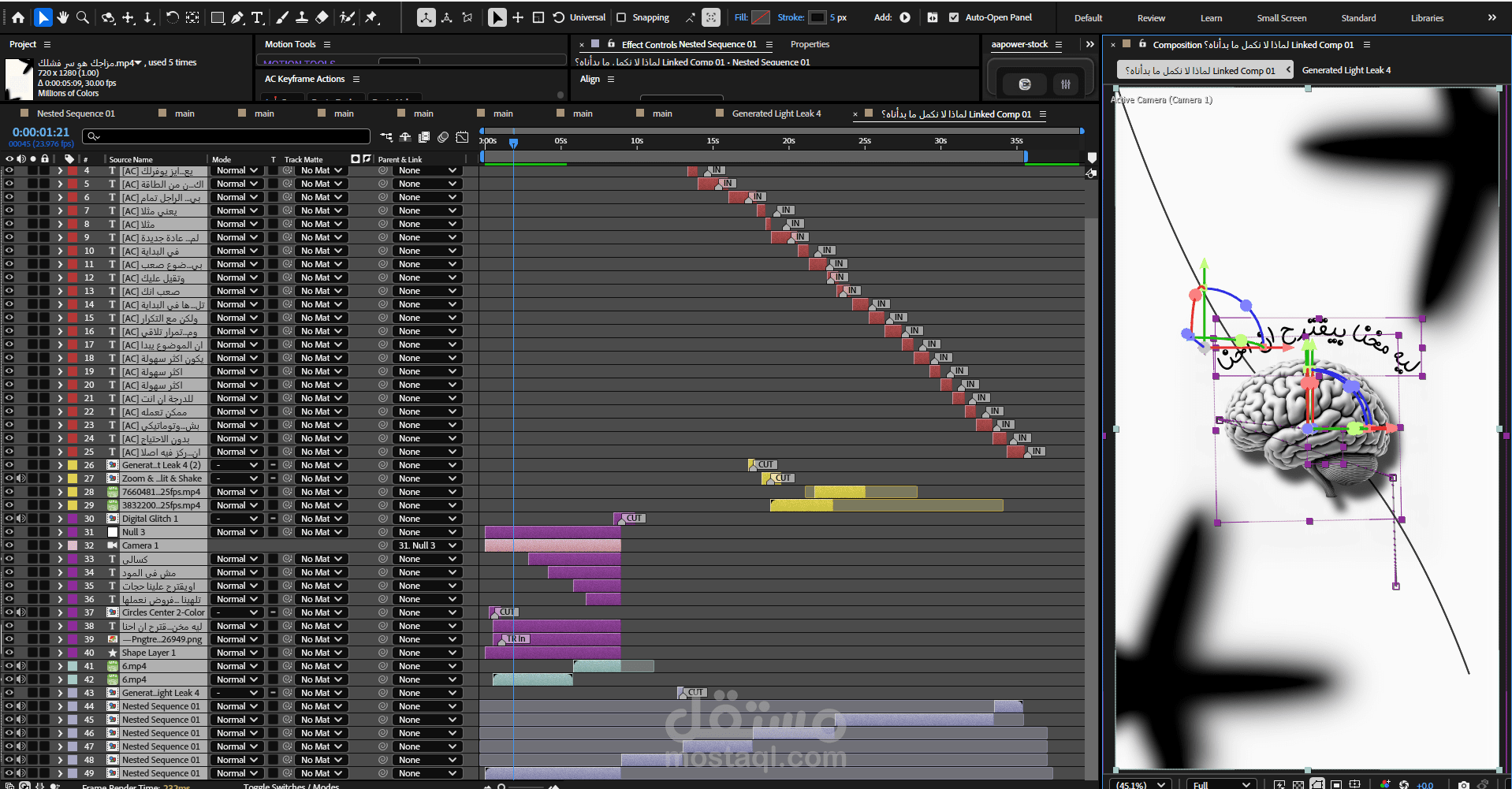Uncheck the Auto-Open Panel checkbox
This screenshot has width=1512, height=789.
point(954,17)
